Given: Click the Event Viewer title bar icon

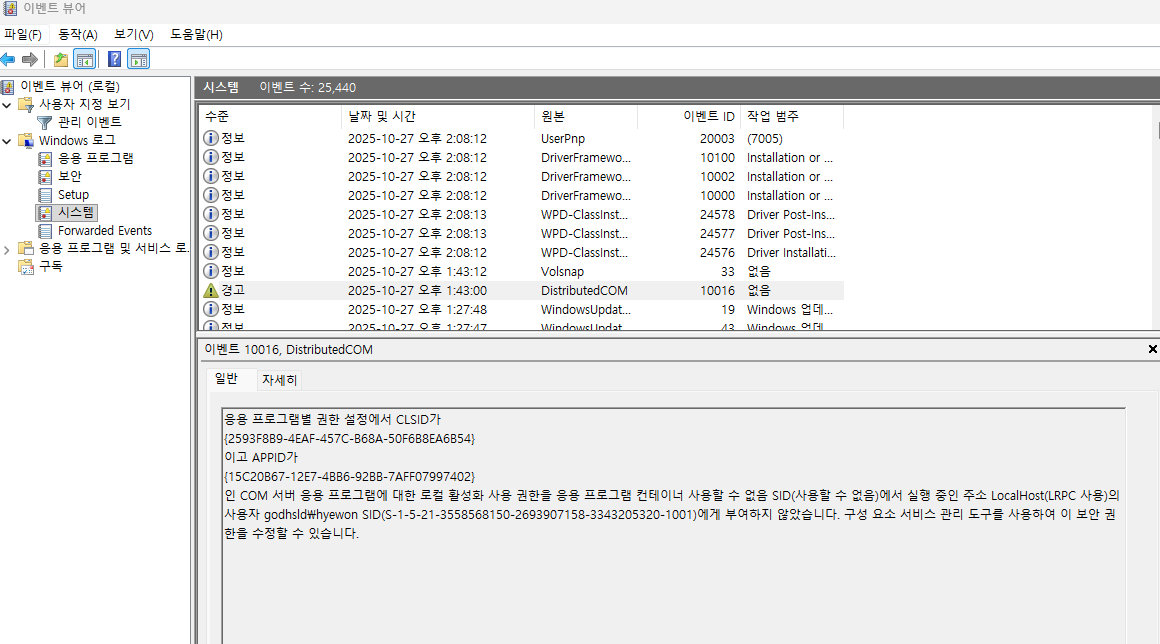Looking at the screenshot, I should [x=10, y=8].
